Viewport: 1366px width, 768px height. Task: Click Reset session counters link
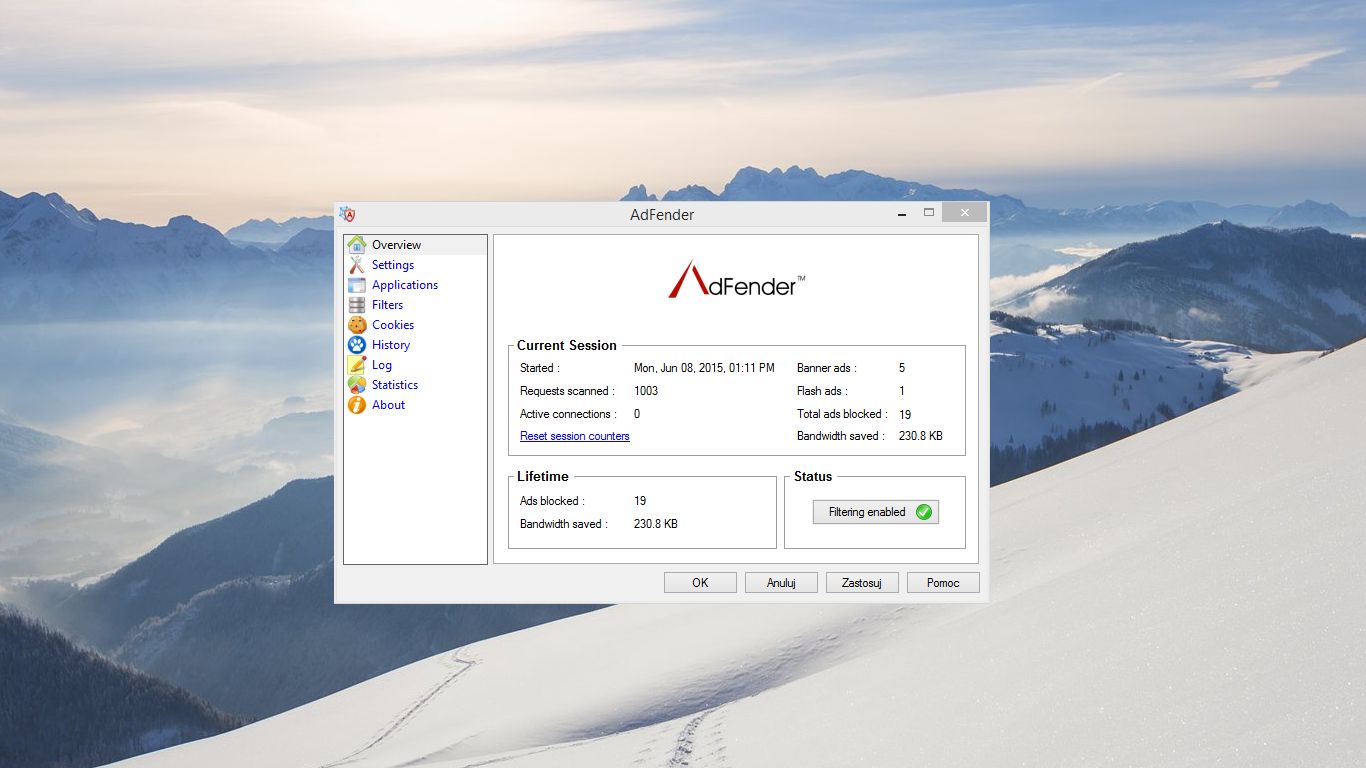(x=575, y=436)
